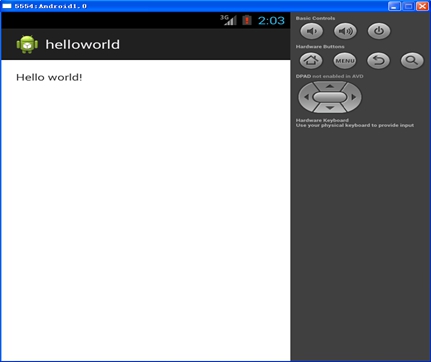Click the emulator power button
431x362 pixels.
coord(379,31)
